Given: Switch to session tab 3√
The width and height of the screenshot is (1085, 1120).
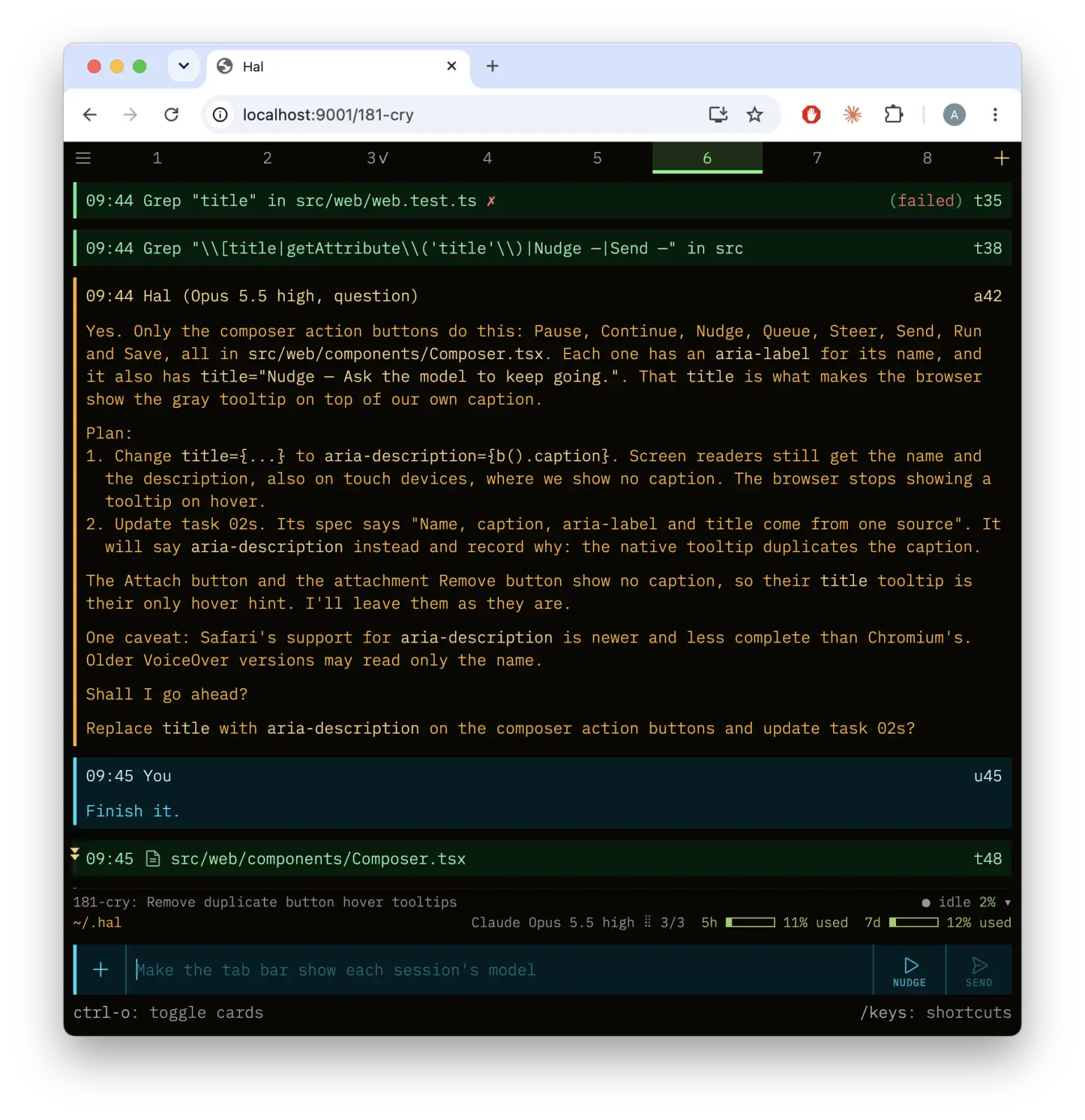Looking at the screenshot, I should tap(377, 158).
